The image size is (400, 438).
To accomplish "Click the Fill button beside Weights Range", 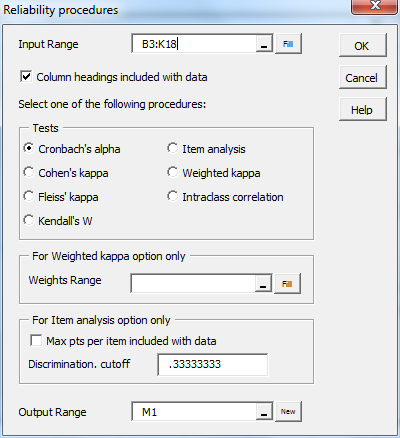I will [x=287, y=284].
